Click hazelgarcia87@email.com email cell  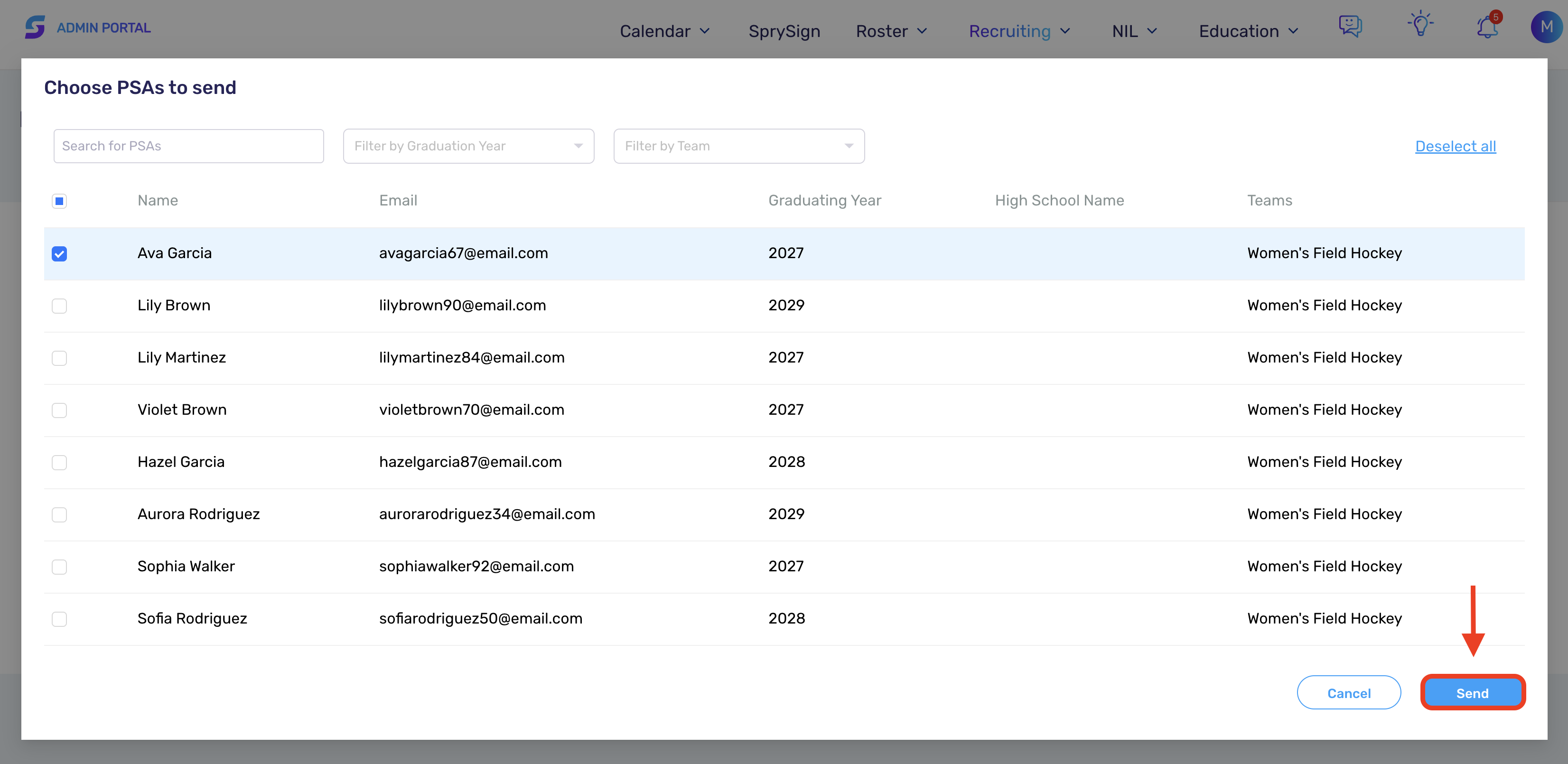[470, 462]
